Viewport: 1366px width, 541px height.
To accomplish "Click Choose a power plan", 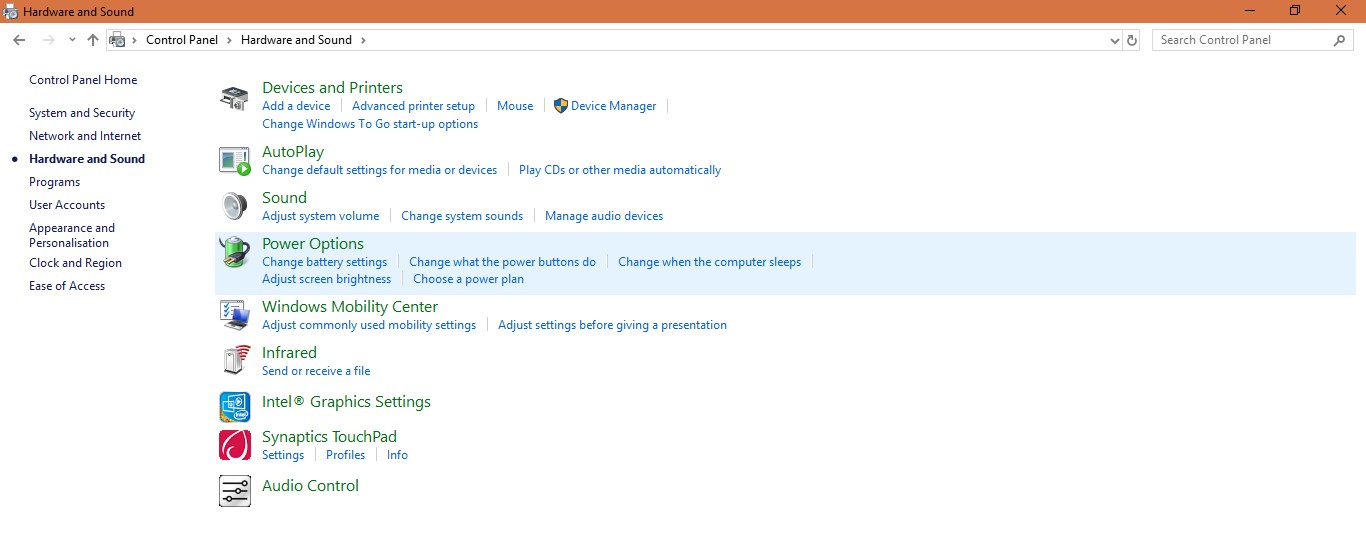I will point(468,279).
